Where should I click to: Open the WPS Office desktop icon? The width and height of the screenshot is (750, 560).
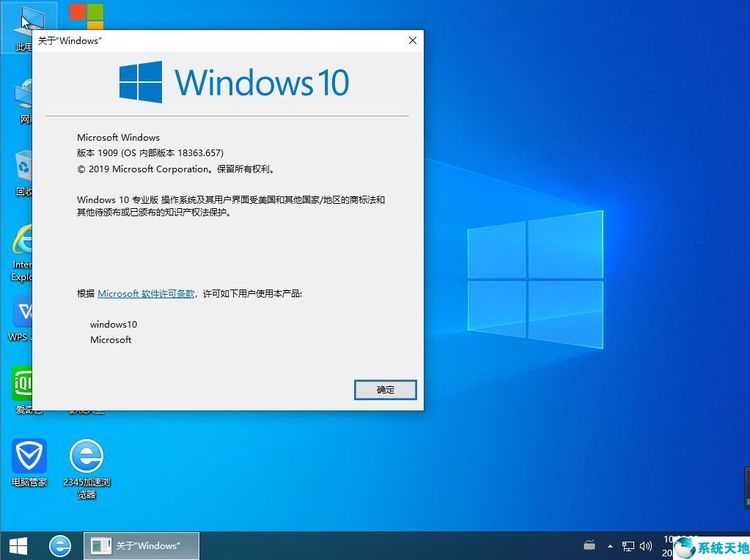pos(22,314)
